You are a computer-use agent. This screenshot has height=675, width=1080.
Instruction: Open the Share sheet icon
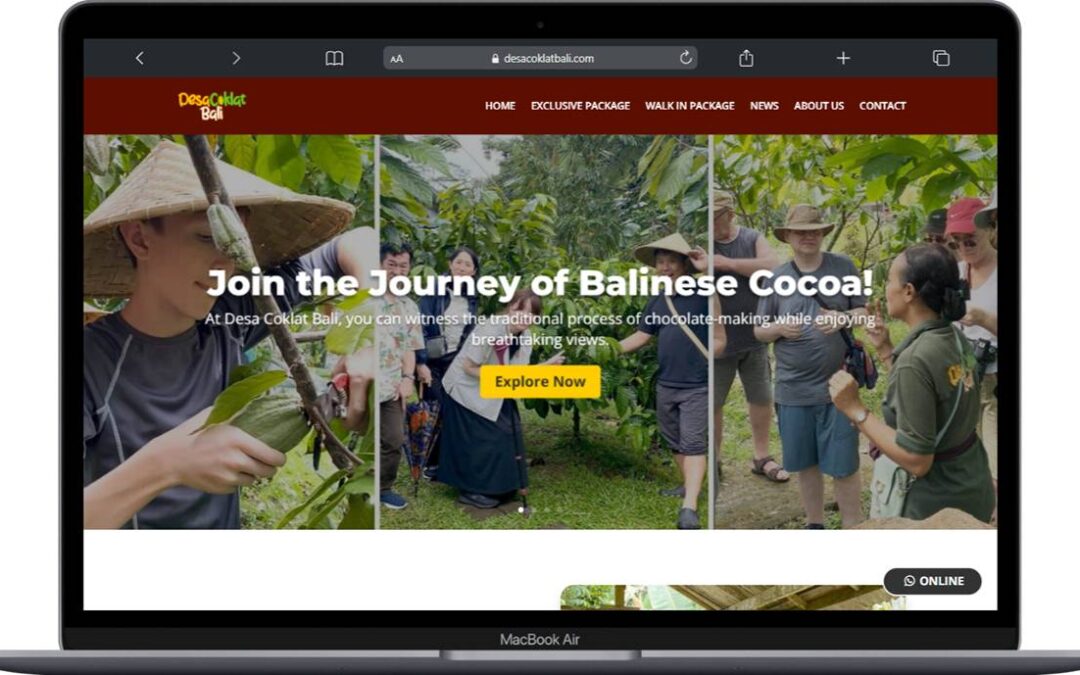coord(746,58)
